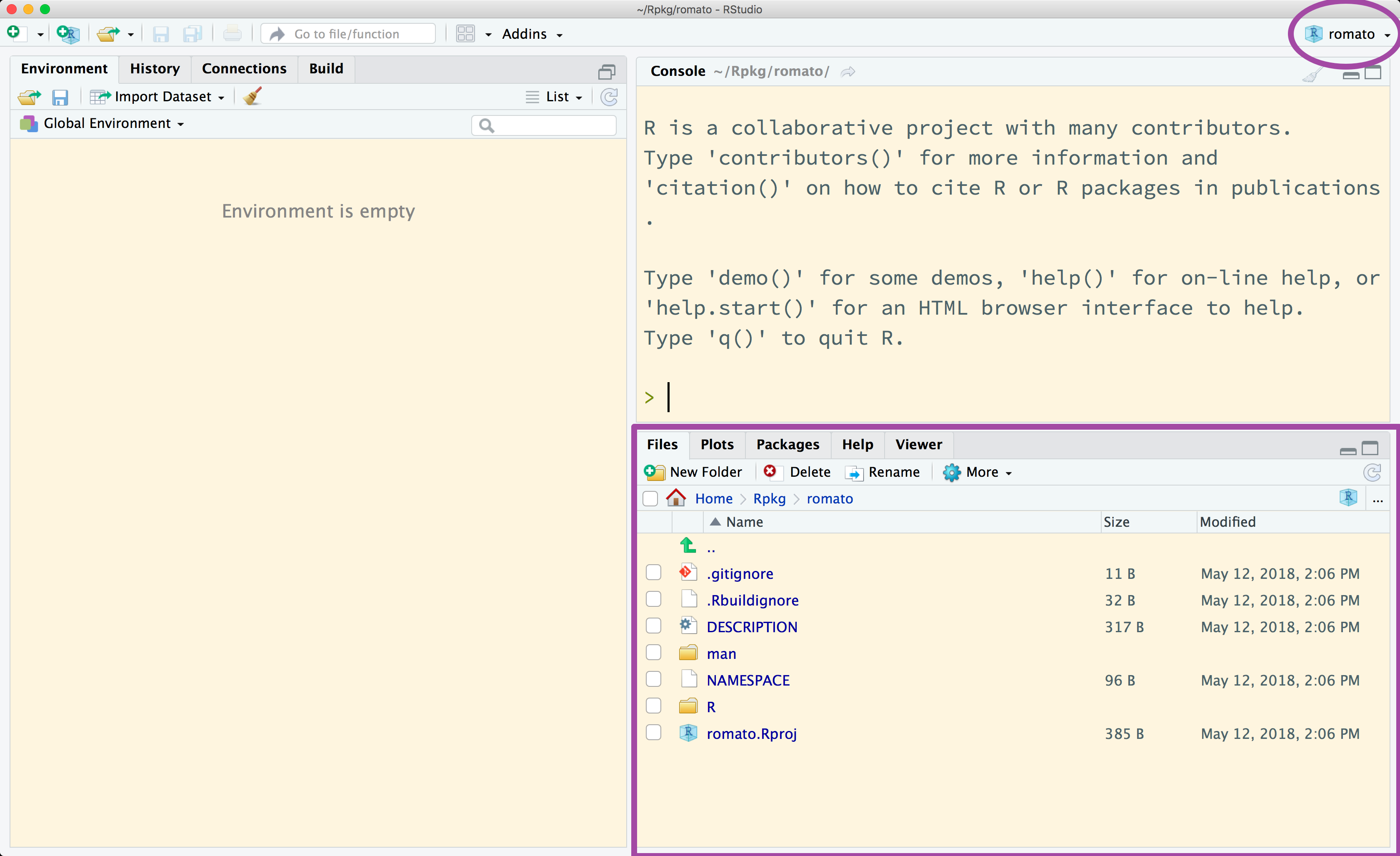Switch to the History tab
Image resolution: width=1400 pixels, height=856 pixels.
[155, 69]
